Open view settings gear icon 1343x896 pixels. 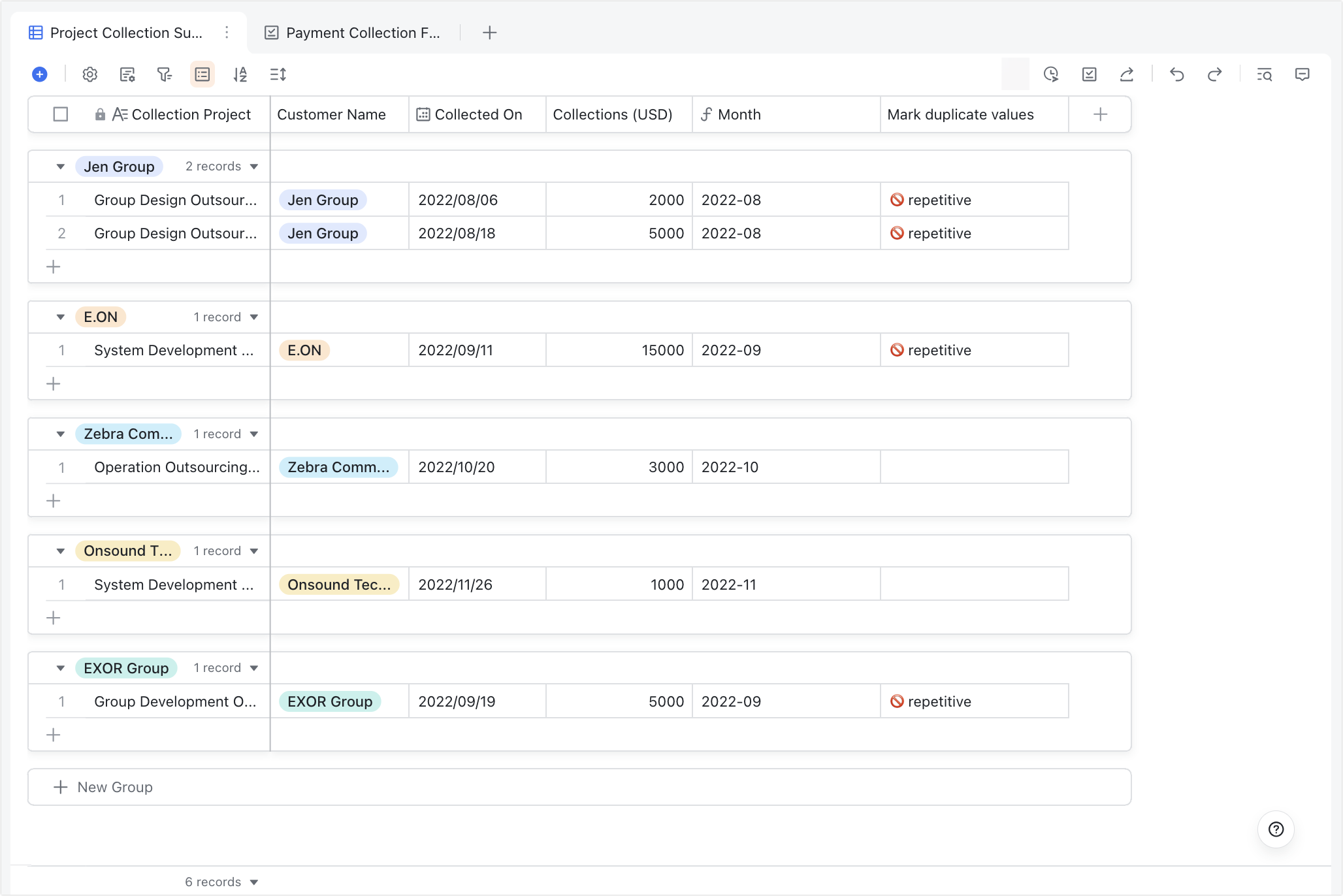(90, 74)
